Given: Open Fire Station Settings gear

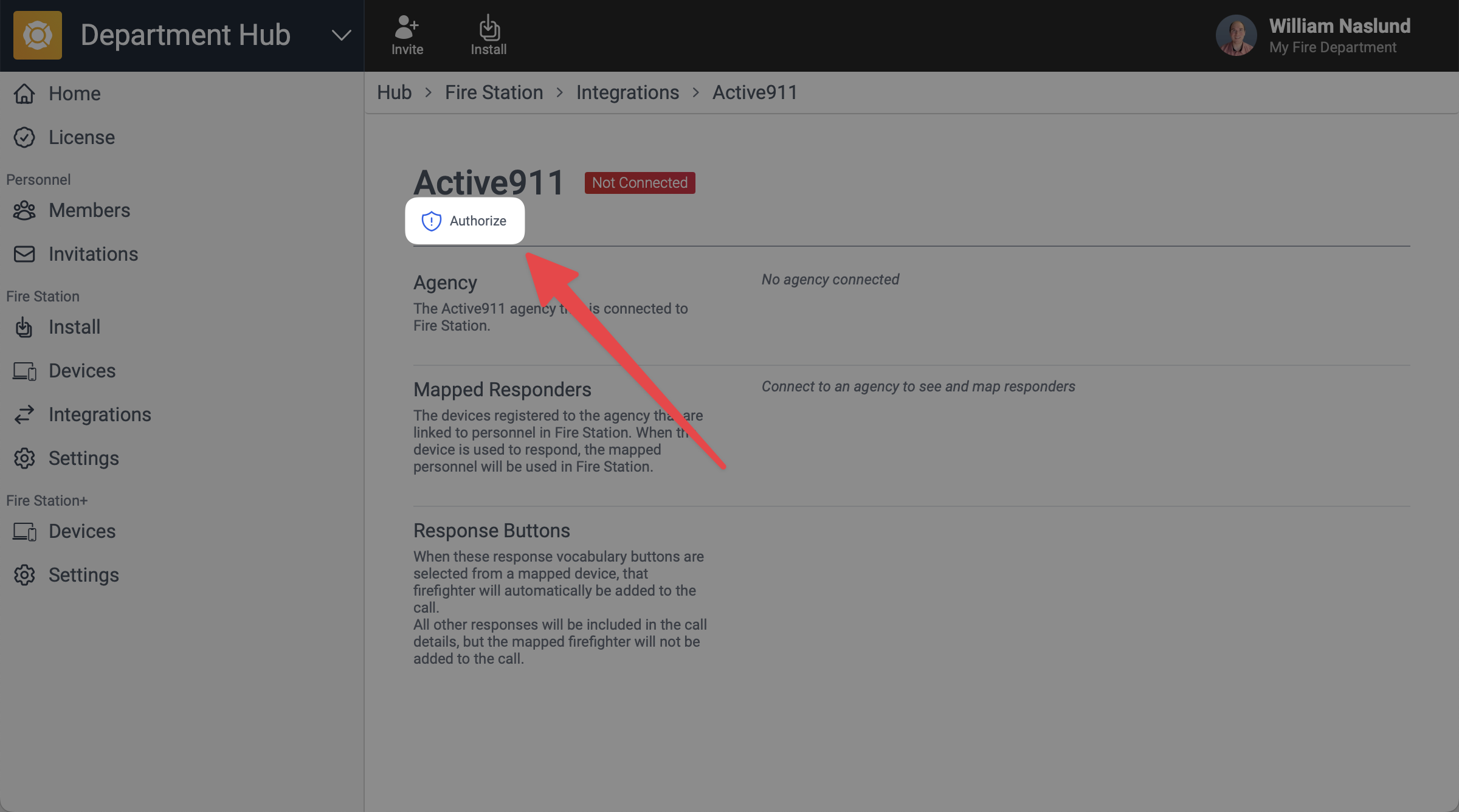Looking at the screenshot, I should click(x=24, y=458).
